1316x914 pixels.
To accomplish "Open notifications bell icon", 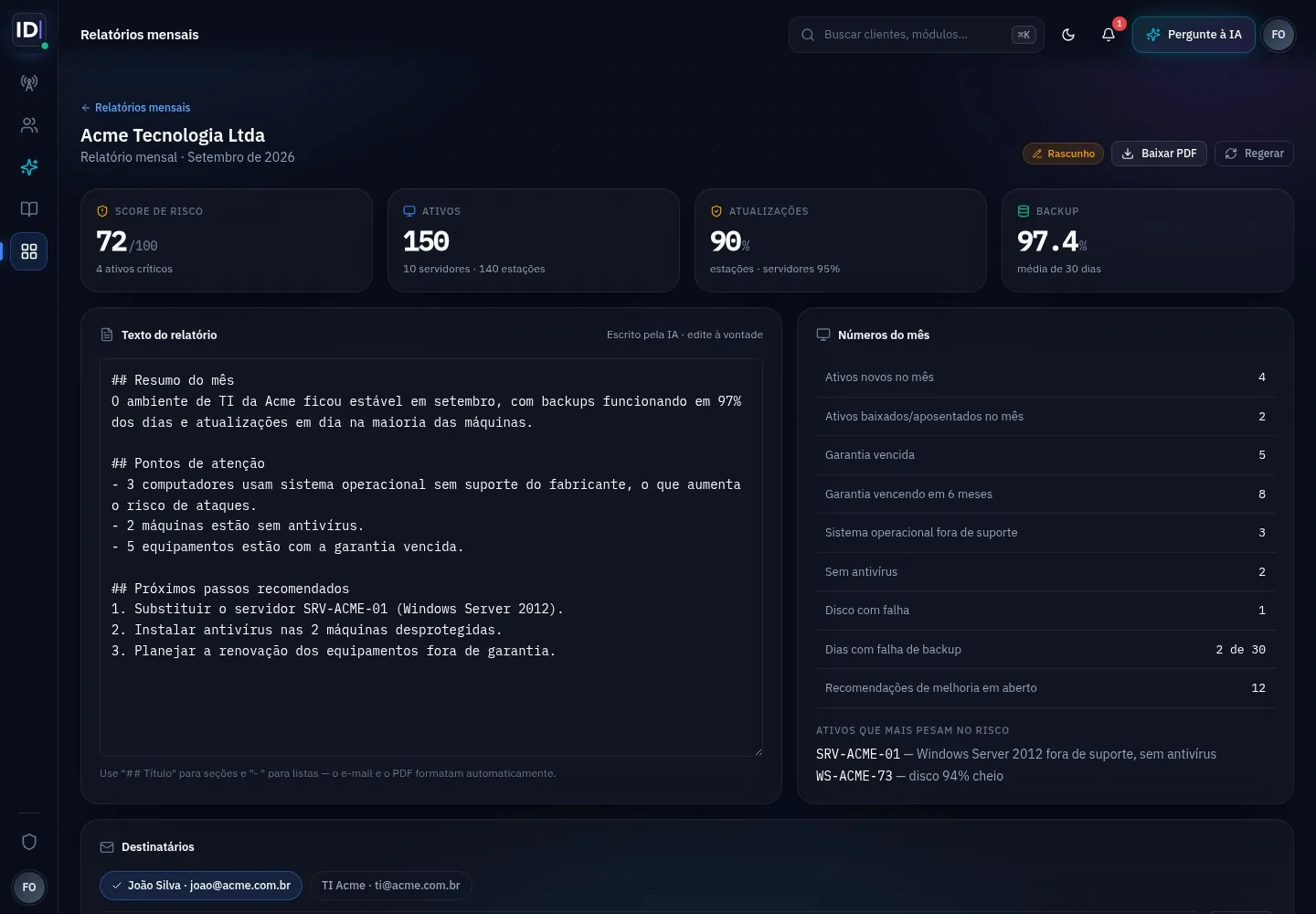I will point(1109,35).
